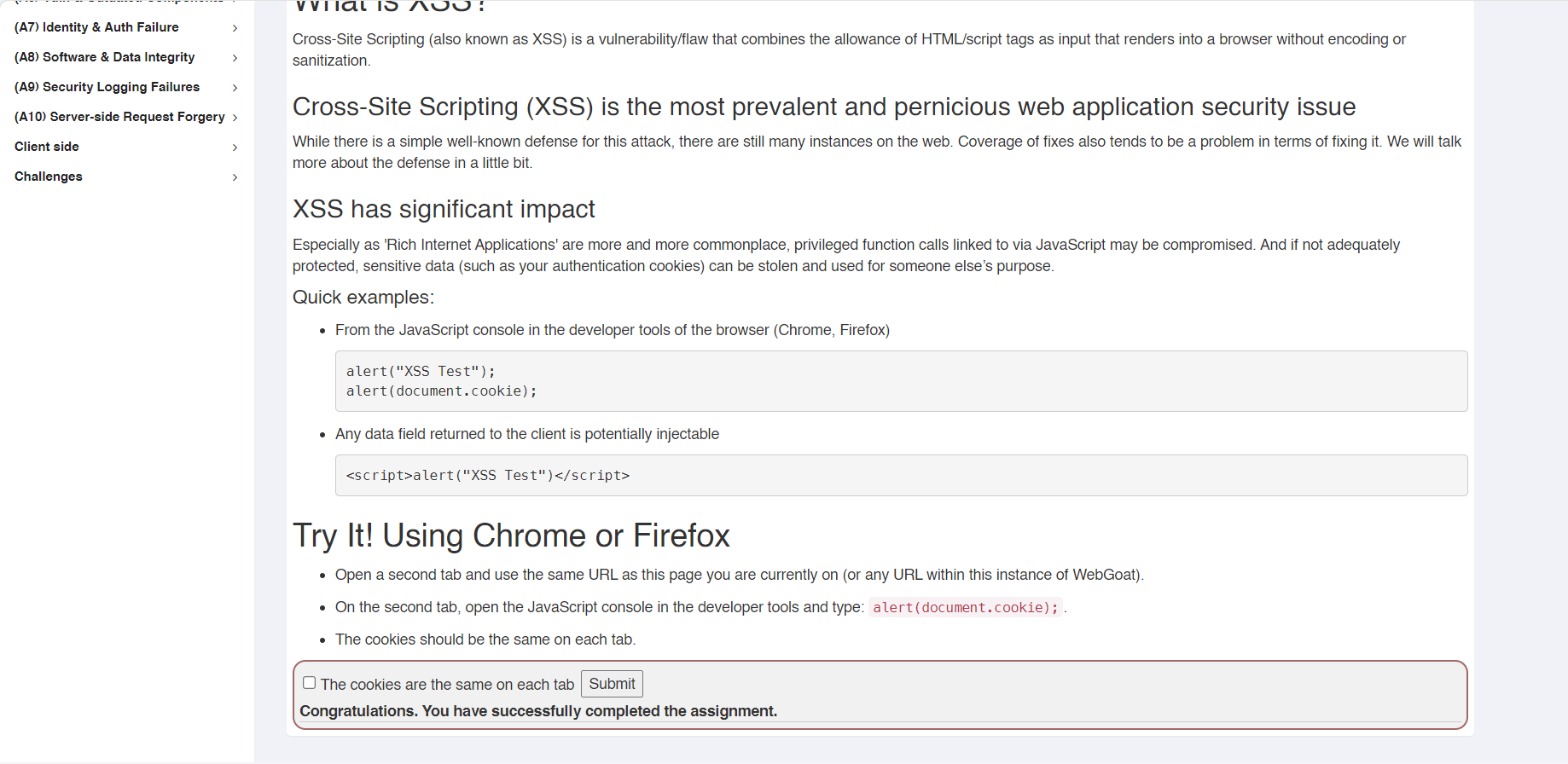
Task: Expand chevron next to (A7) Identity & Auth Failure
Action: click(235, 28)
